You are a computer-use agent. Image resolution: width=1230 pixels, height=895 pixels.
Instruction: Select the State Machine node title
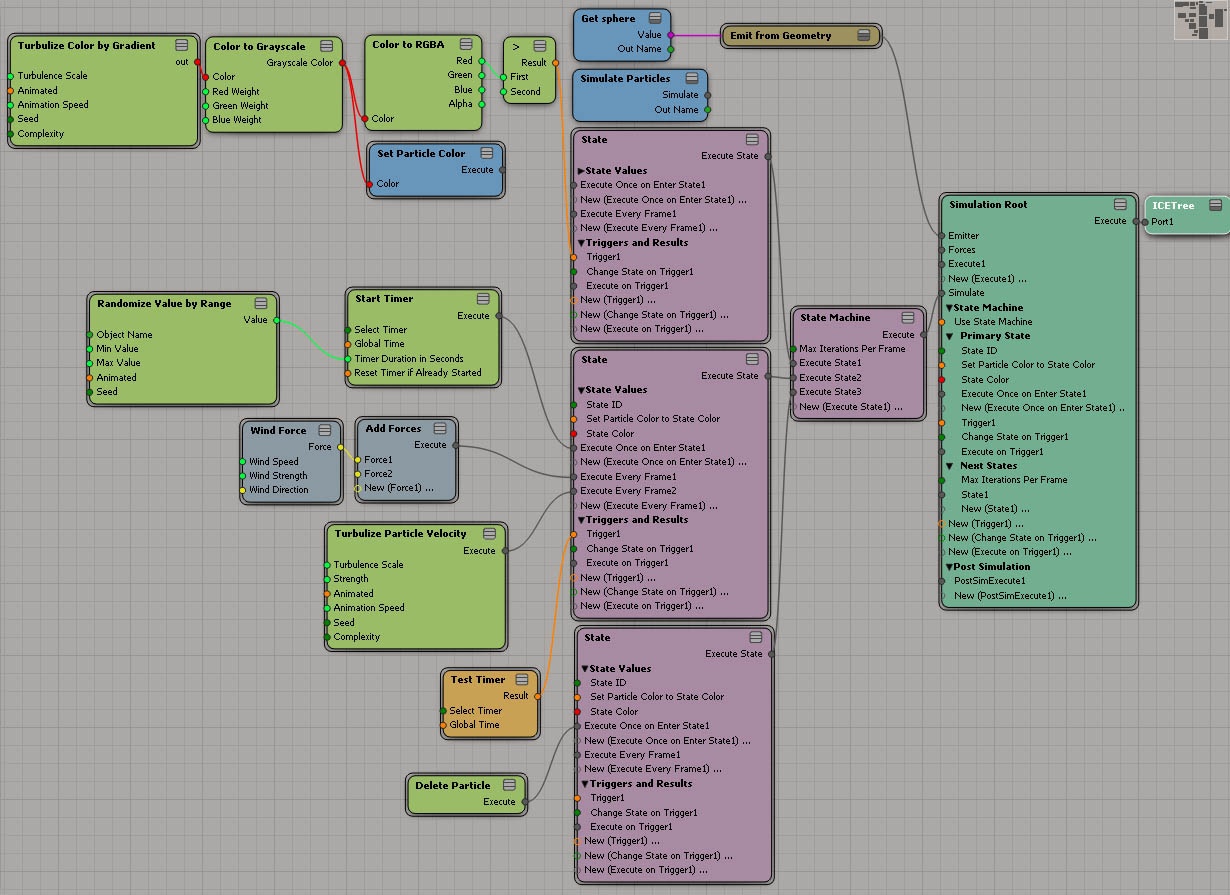[835, 317]
